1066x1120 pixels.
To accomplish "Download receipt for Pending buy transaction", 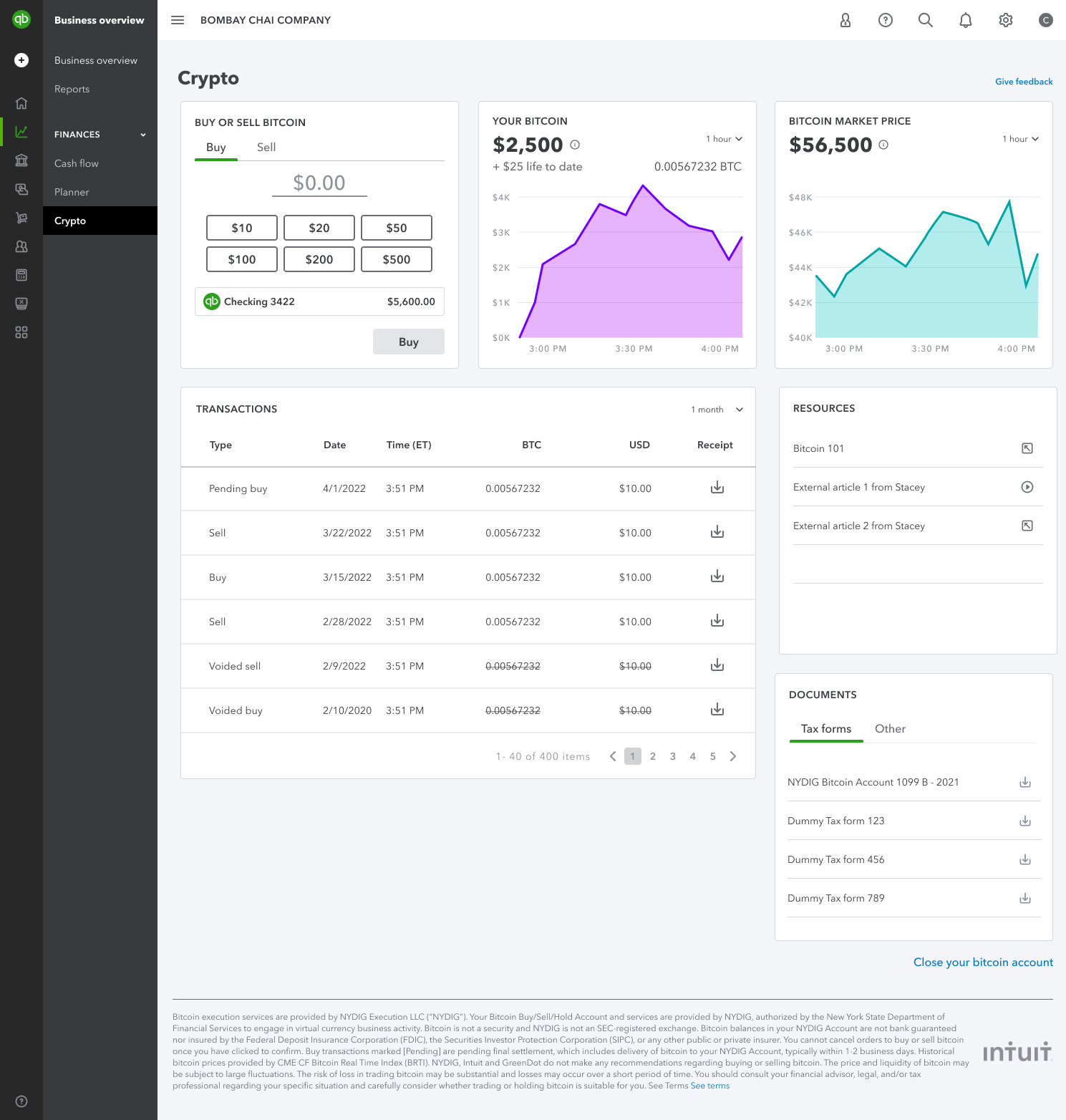I will pyautogui.click(x=717, y=488).
